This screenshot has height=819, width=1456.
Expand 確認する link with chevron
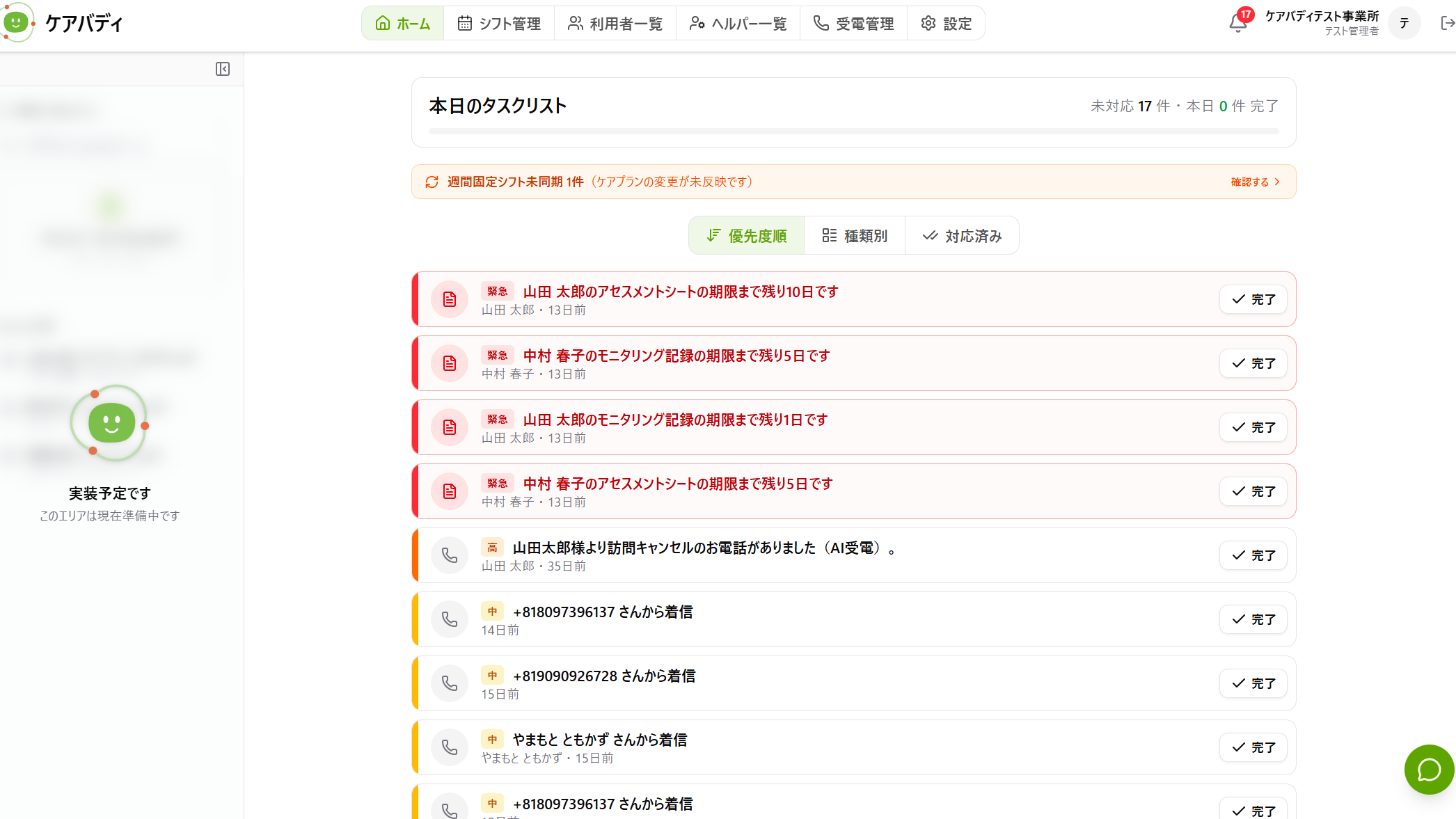1256,182
